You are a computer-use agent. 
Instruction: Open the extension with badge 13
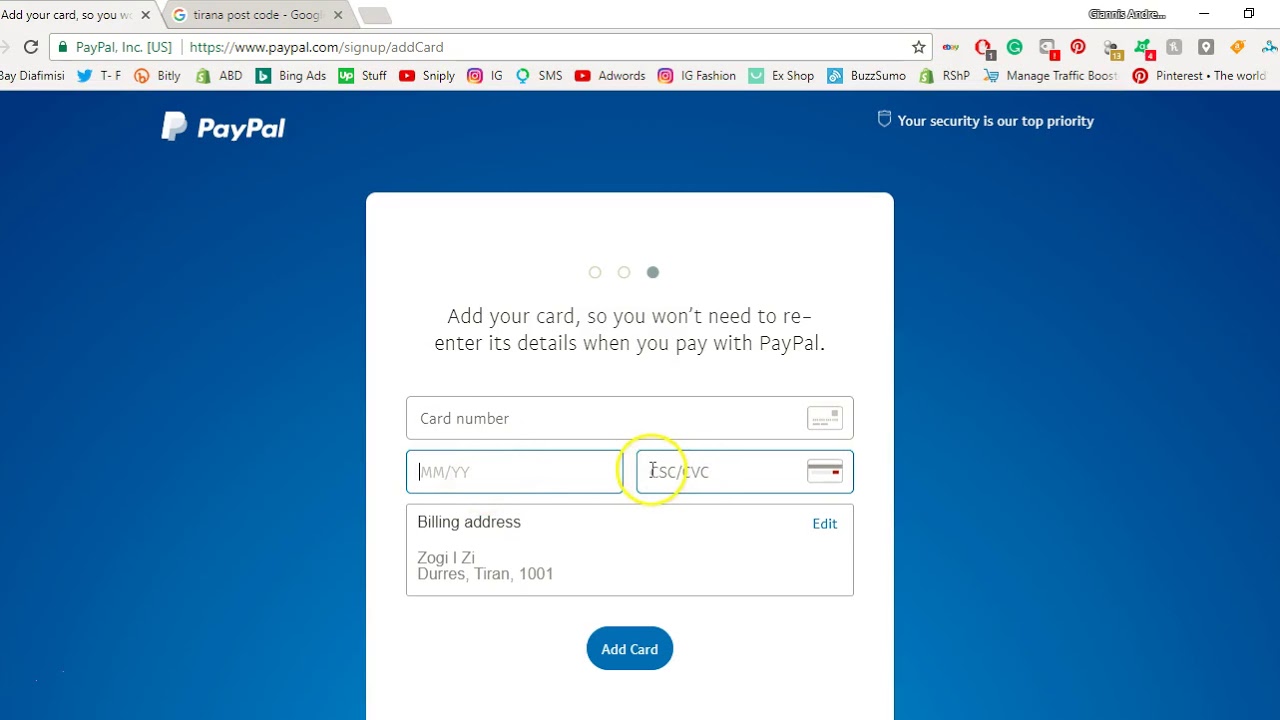(x=1111, y=48)
